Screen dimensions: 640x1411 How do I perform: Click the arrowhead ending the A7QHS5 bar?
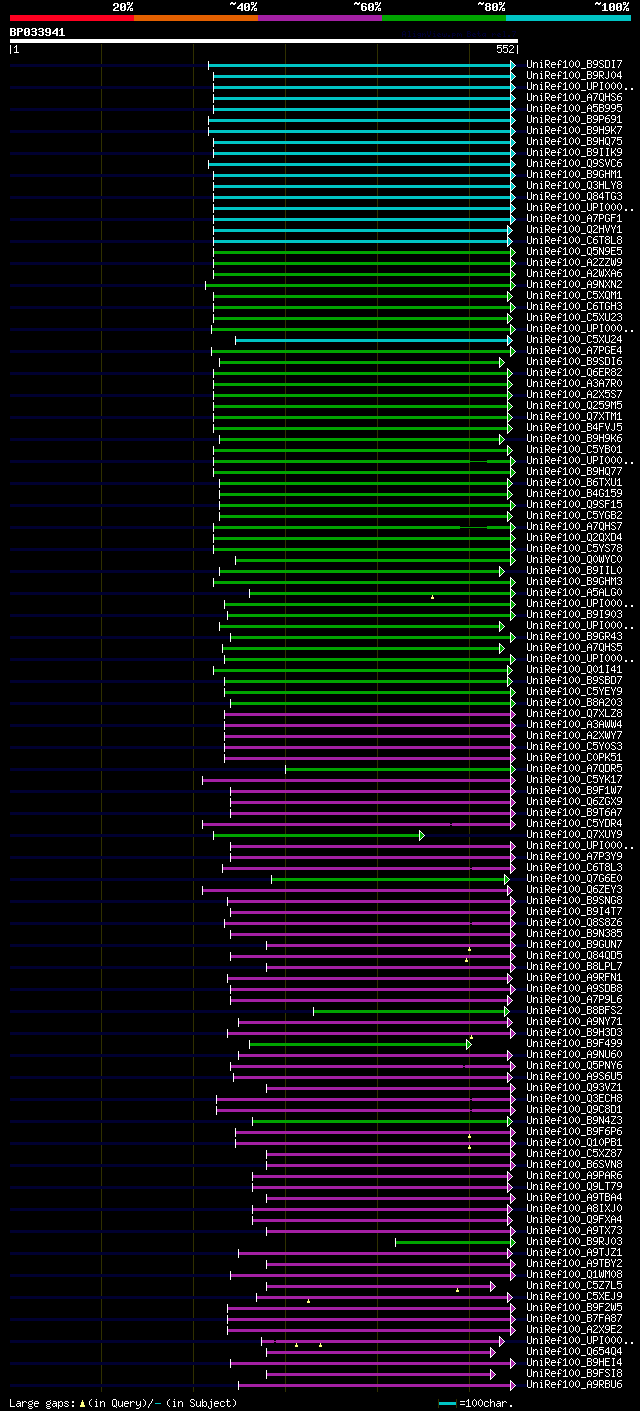pyautogui.click(x=503, y=648)
